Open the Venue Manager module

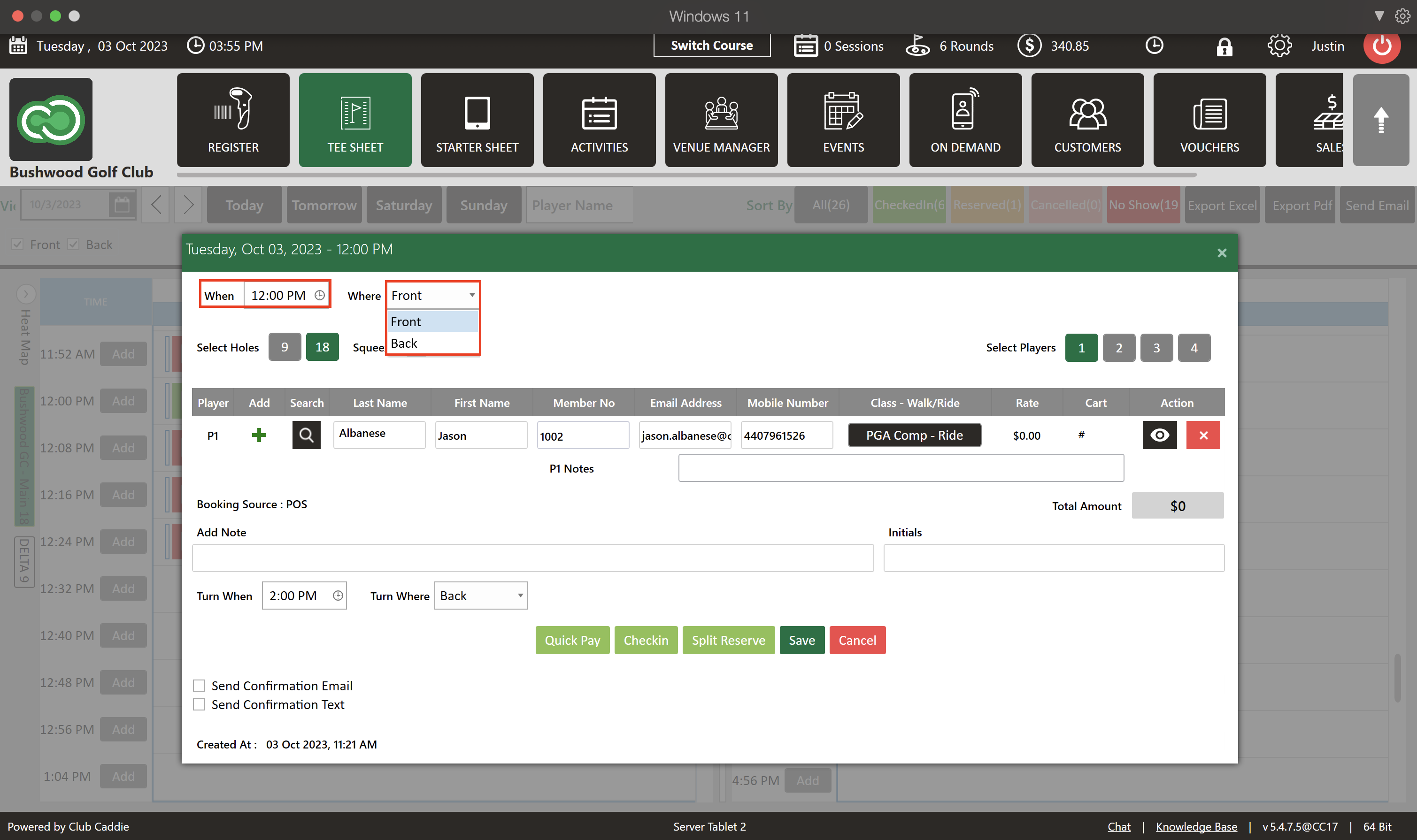click(720, 120)
